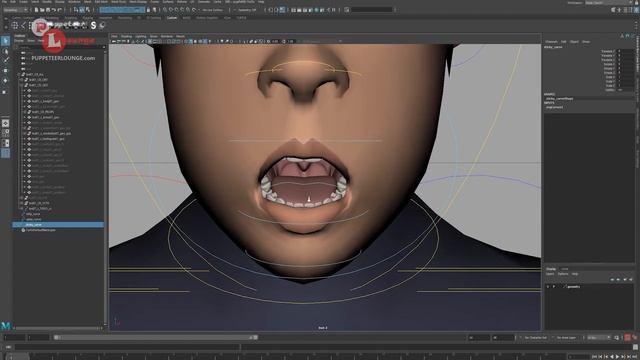The image size is (640, 360).
Task: Click the Open Scene icon in status line
Action: pos(42,9)
